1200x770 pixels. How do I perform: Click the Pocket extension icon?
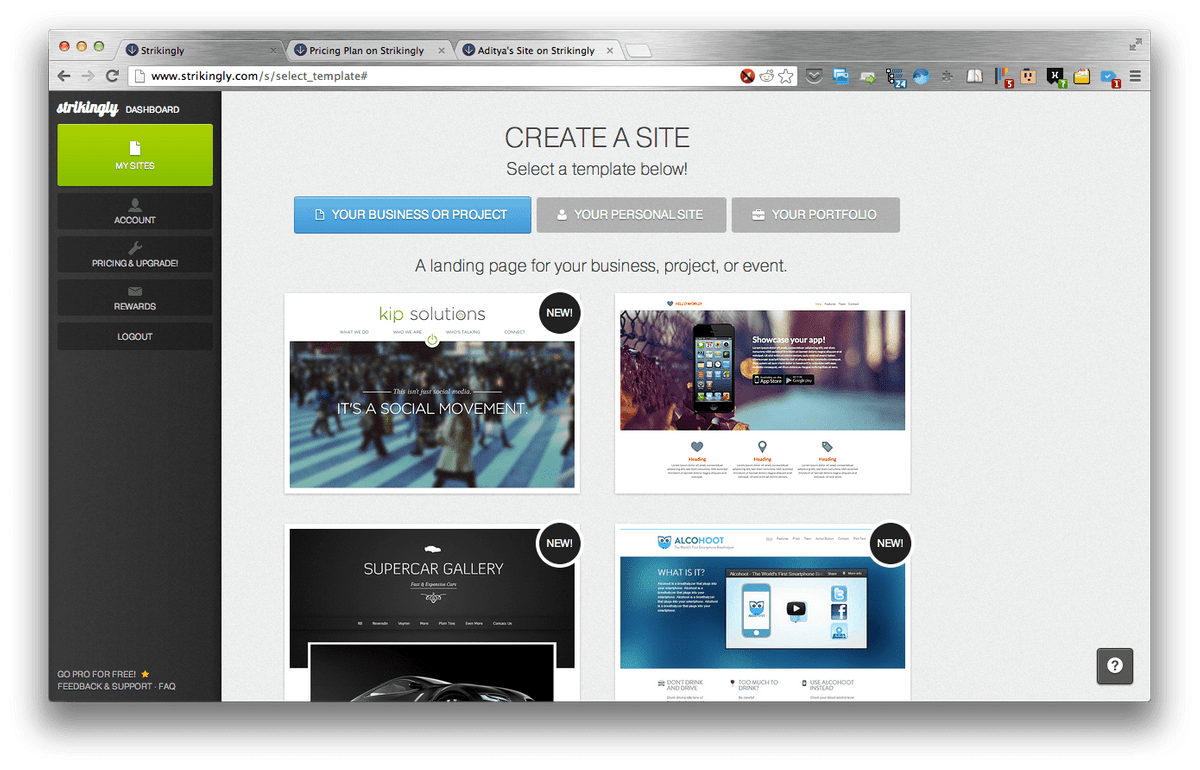815,76
